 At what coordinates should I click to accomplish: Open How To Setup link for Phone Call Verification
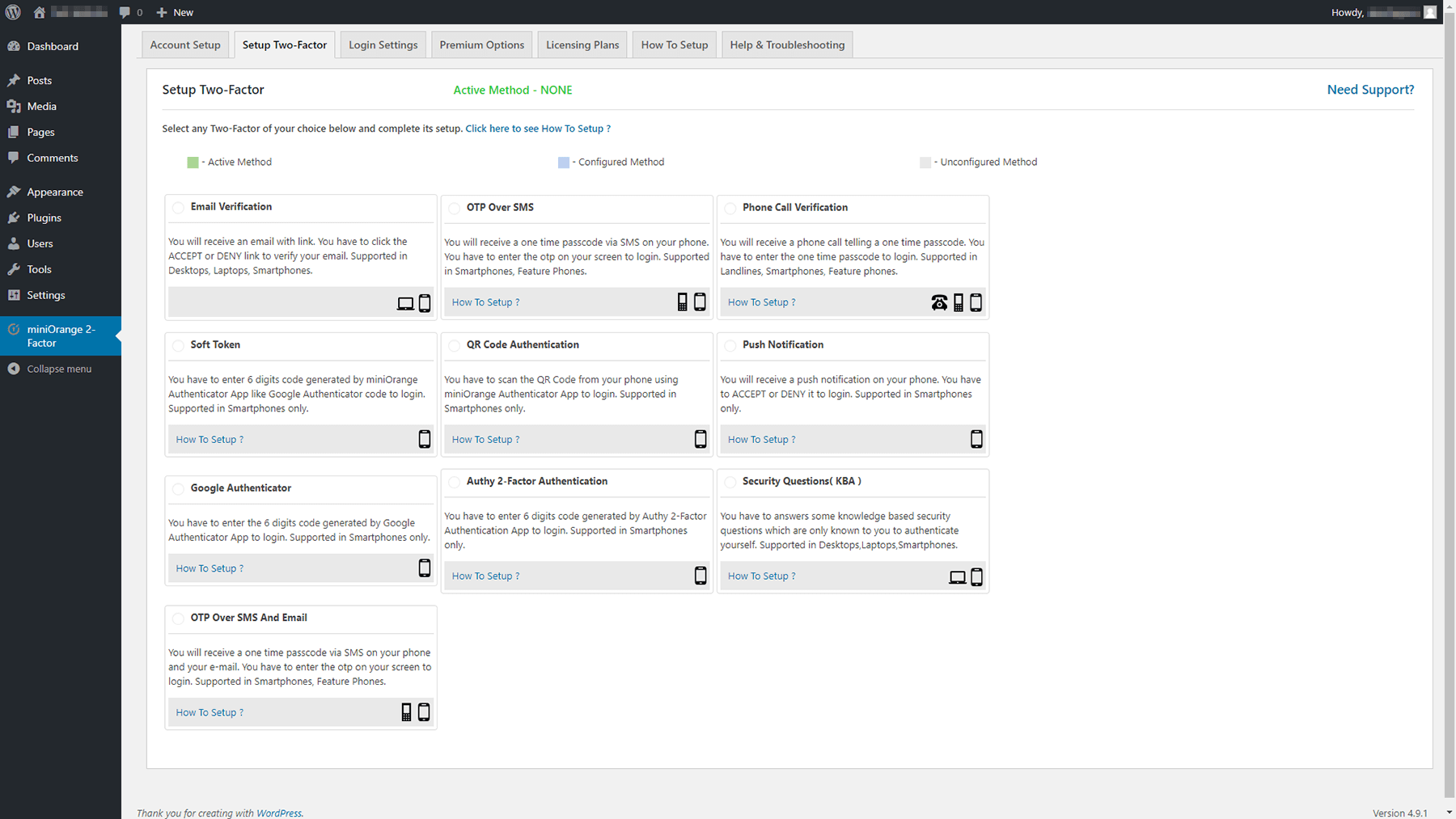click(761, 302)
